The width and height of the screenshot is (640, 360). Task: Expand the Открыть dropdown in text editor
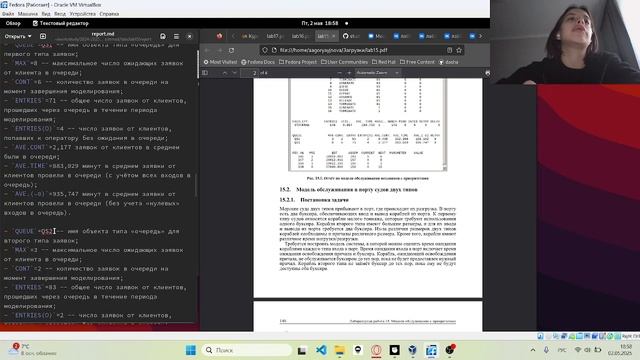click(18, 36)
